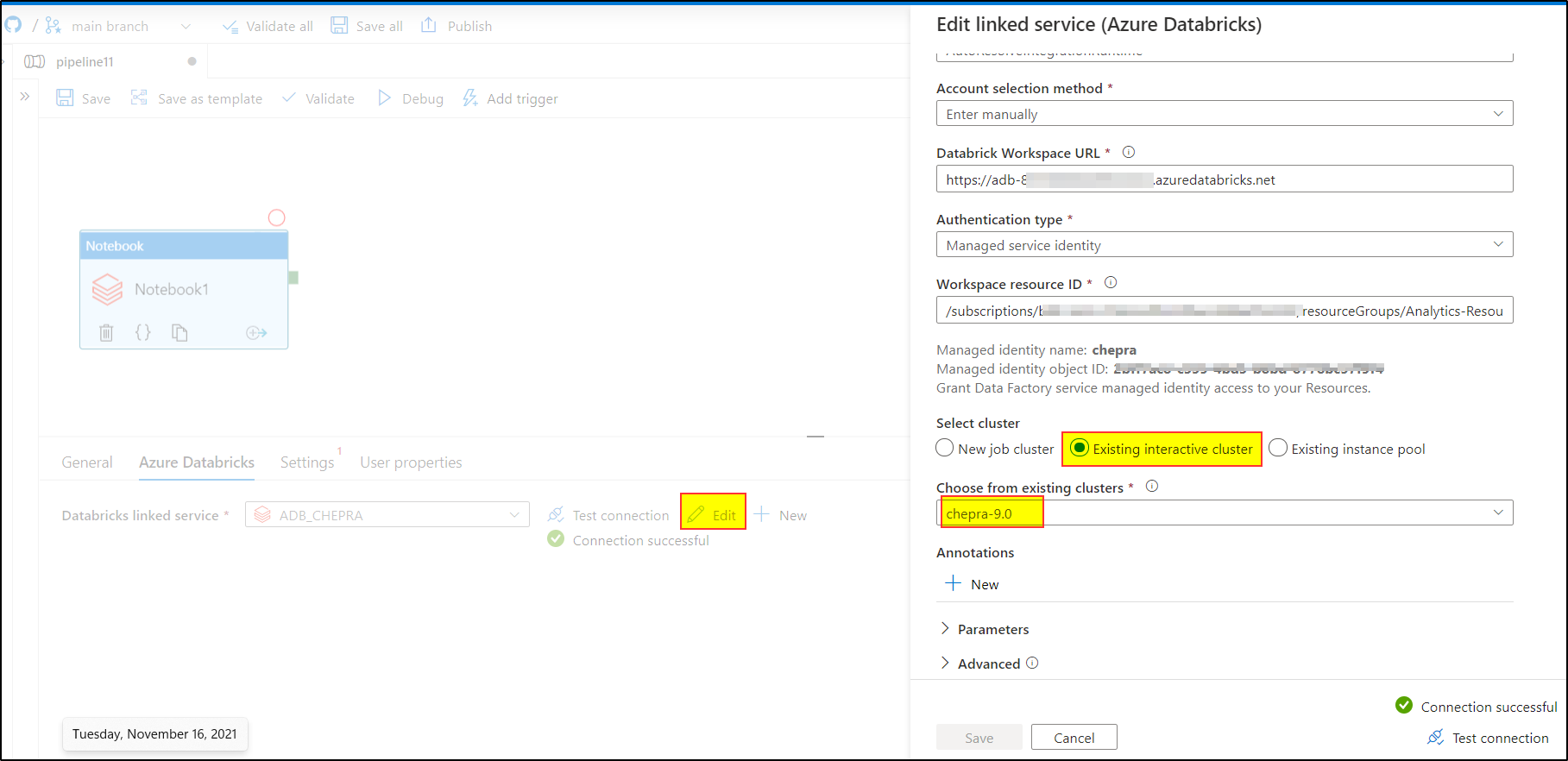Open Account selection method dropdown
The width and height of the screenshot is (1568, 761).
point(1225,114)
